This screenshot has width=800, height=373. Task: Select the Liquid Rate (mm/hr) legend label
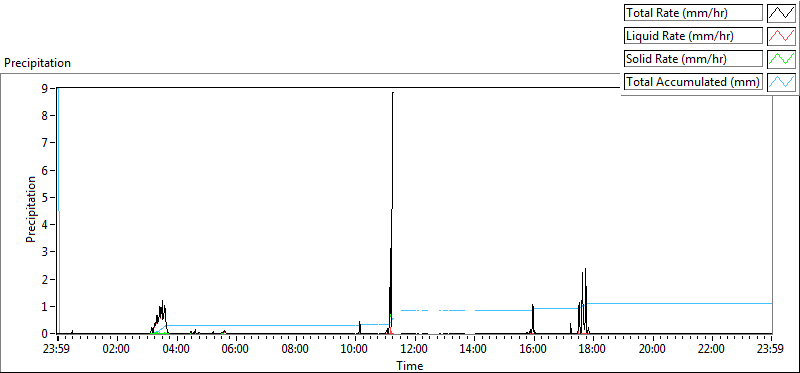tap(693, 36)
